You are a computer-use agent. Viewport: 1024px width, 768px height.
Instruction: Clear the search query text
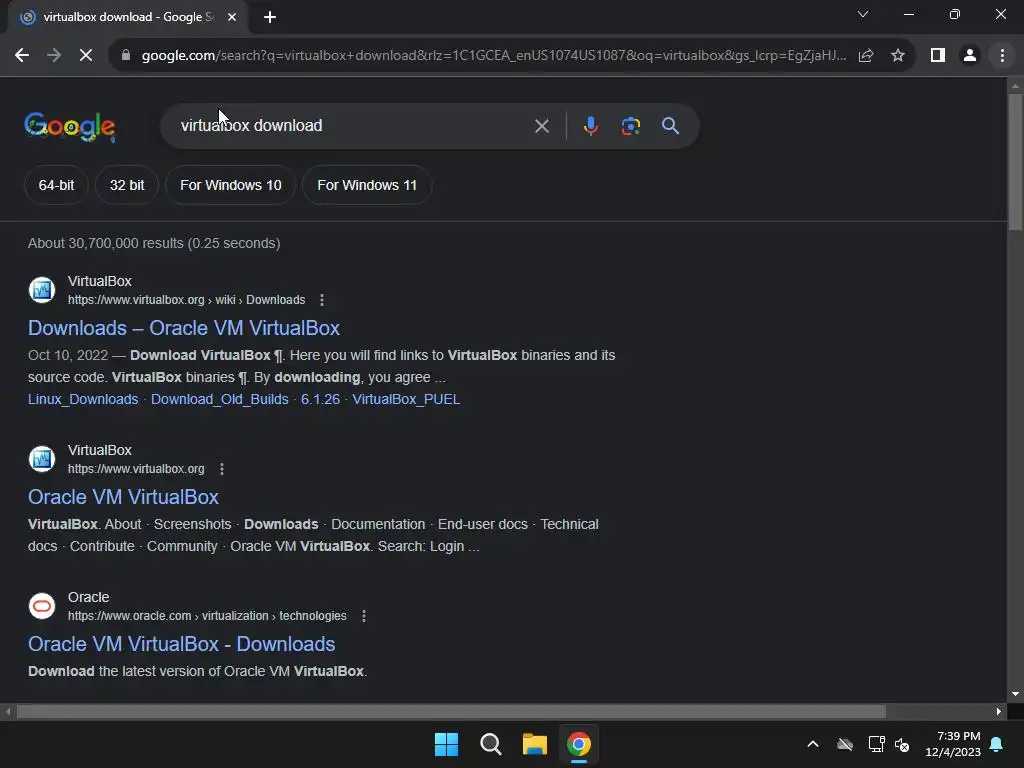click(541, 126)
